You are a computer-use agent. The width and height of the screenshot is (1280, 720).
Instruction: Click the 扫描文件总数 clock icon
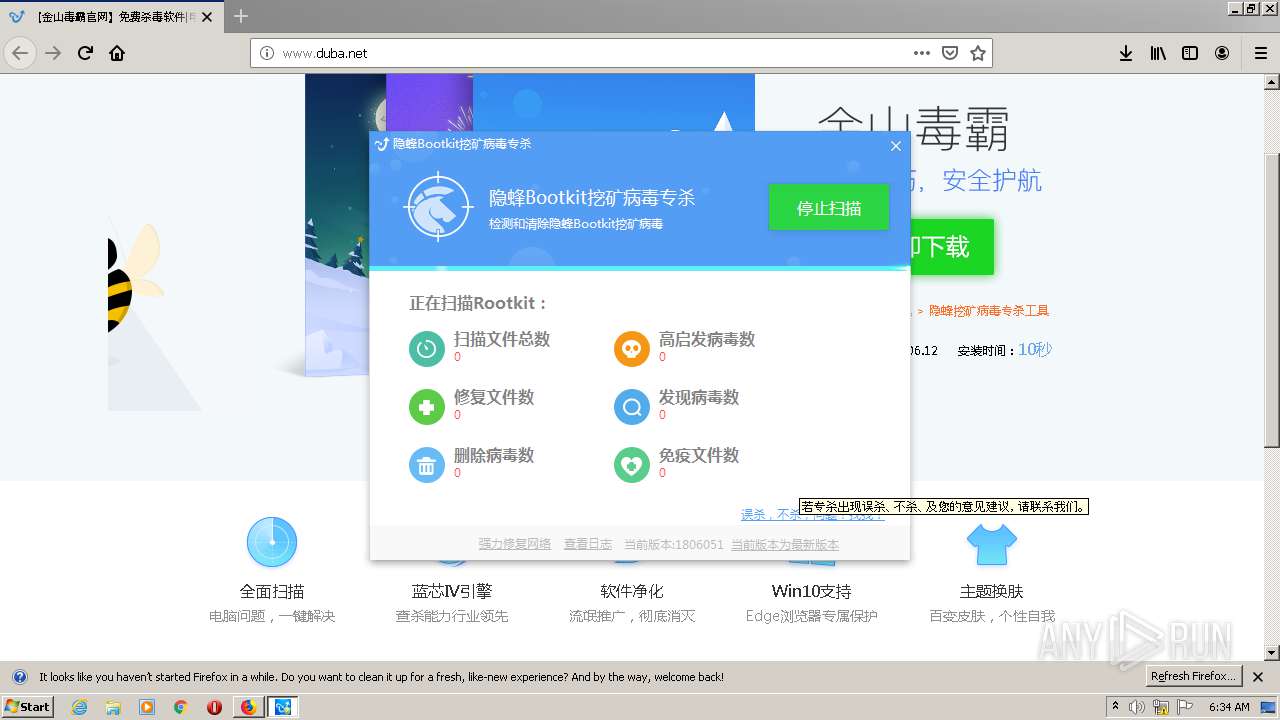point(427,348)
